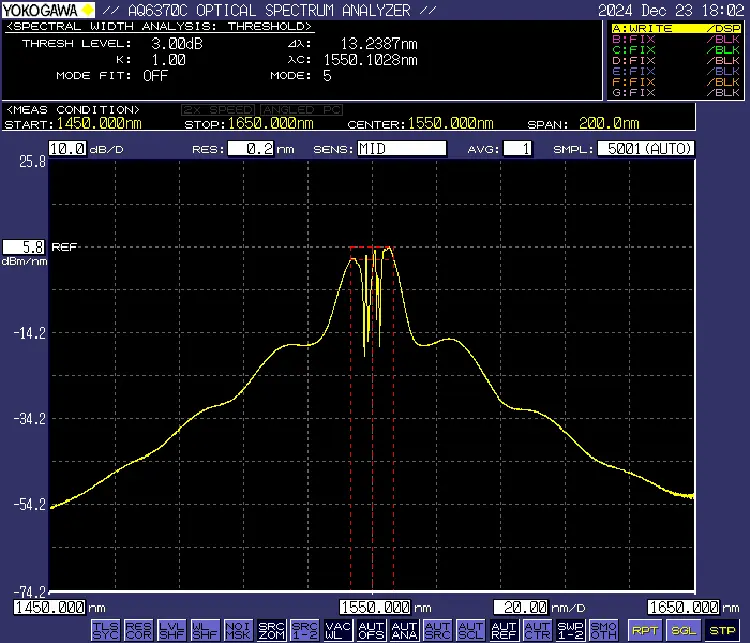Open the SENS MID sensitivity field
Screen dimensions: 750x643
click(402, 148)
